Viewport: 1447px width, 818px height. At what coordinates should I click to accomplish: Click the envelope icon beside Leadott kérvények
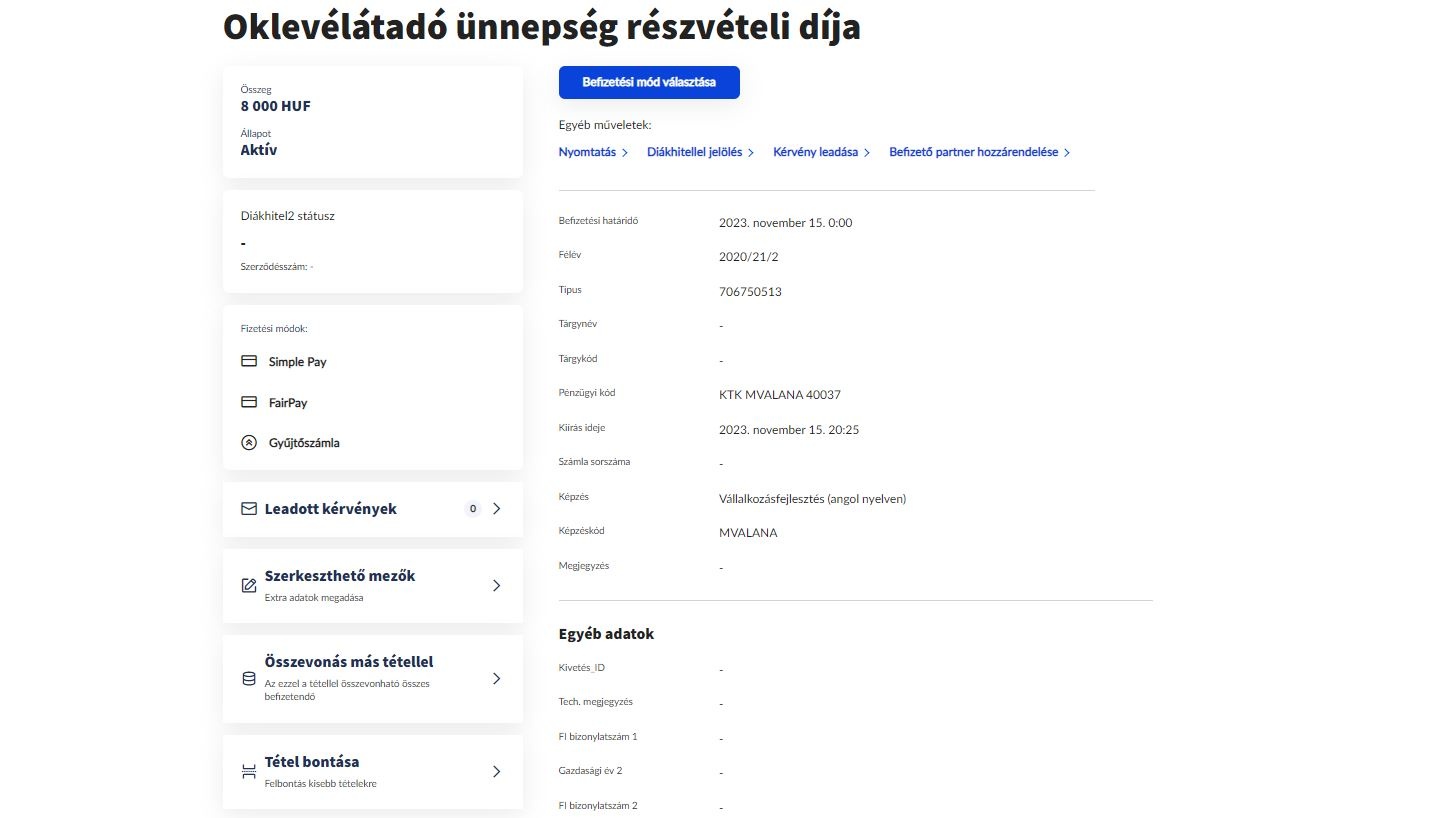pyautogui.click(x=249, y=509)
